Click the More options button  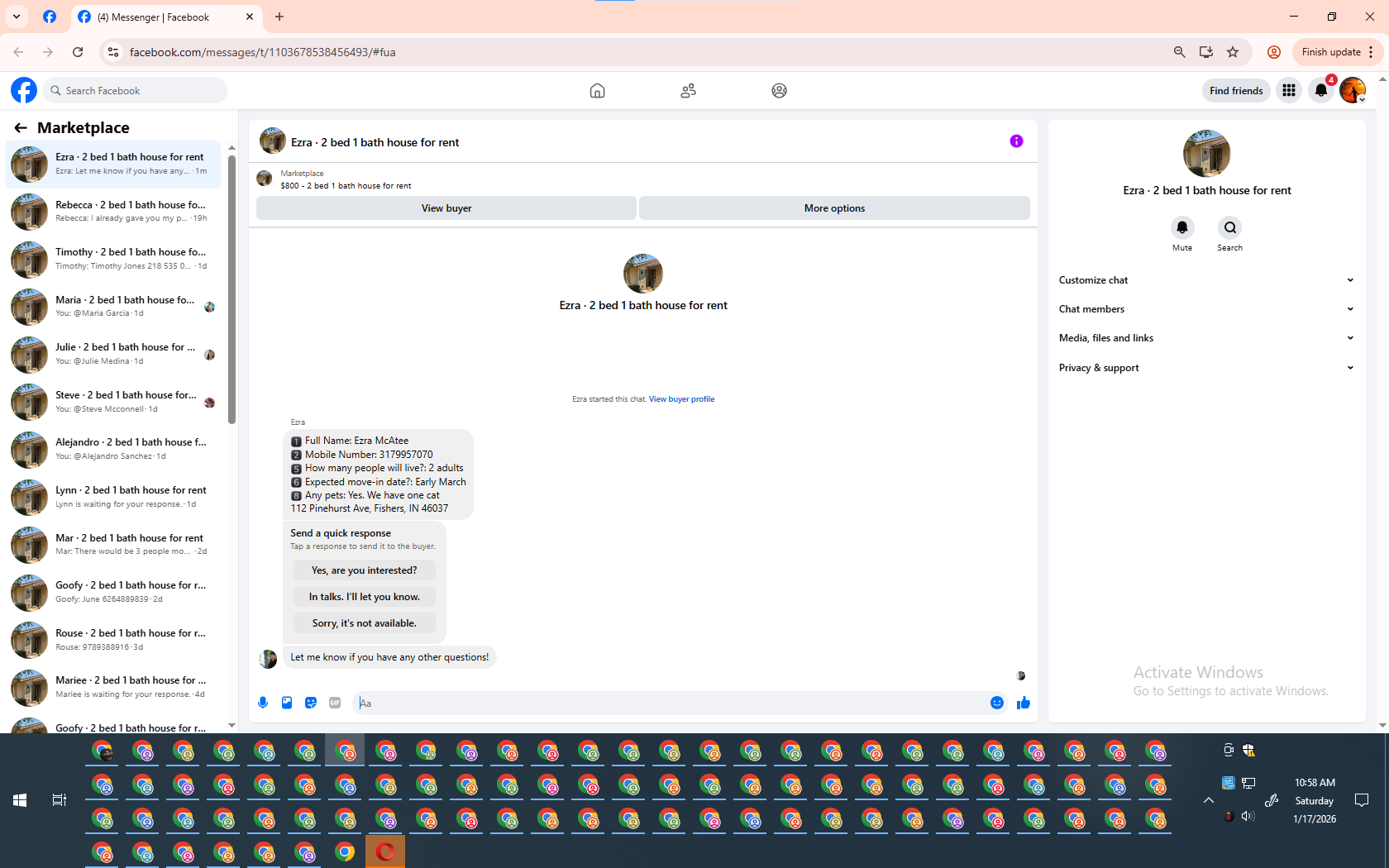(834, 208)
